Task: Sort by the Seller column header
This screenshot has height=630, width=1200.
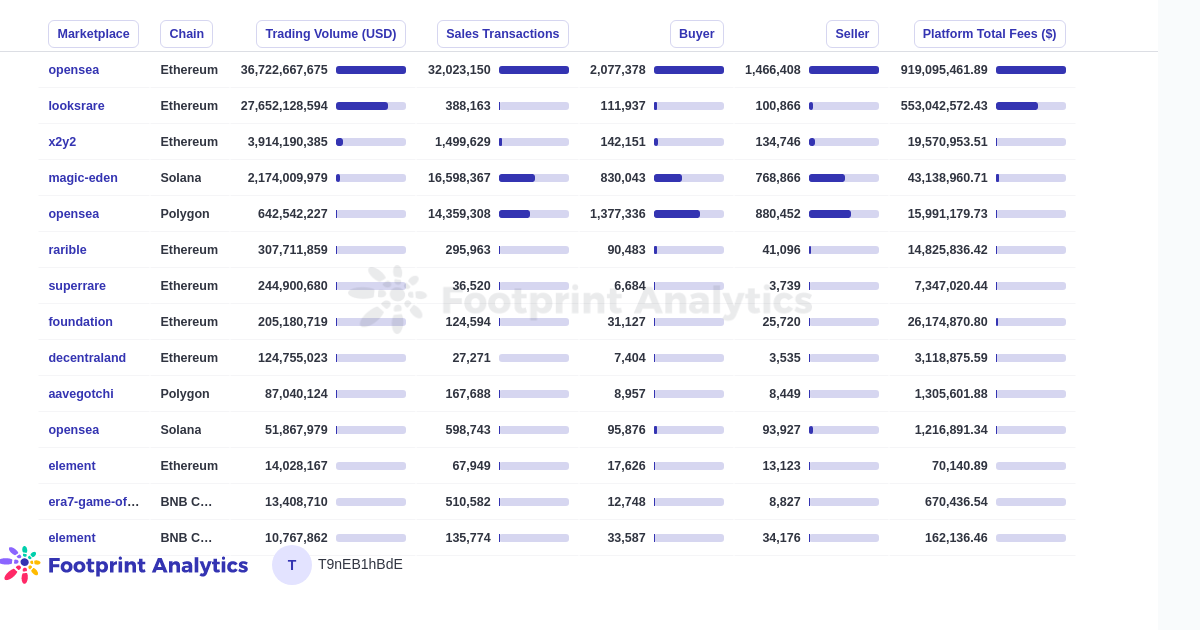Action: click(852, 34)
